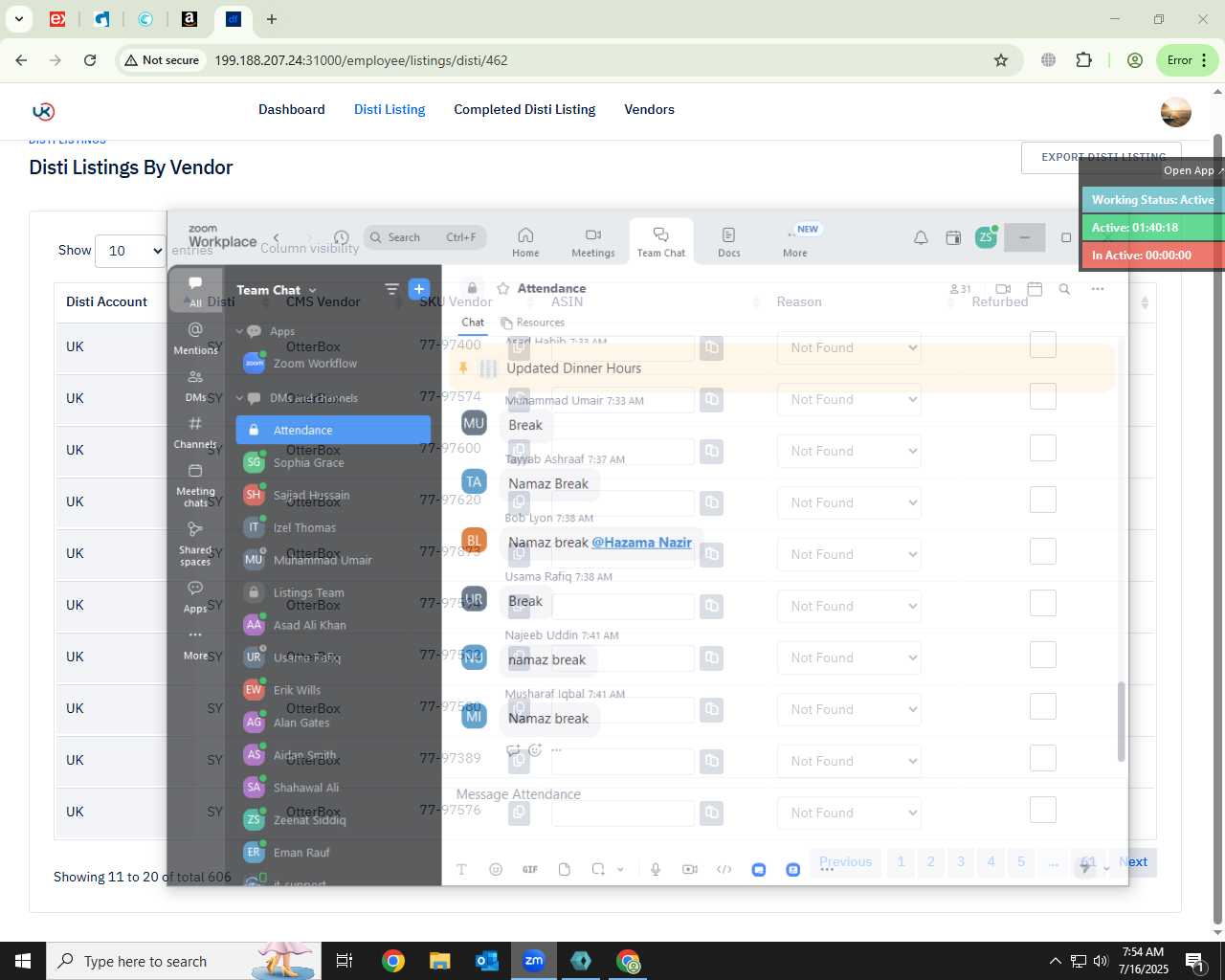Open DMs in the Zoom sidebar
1225x980 pixels.
tap(195, 386)
